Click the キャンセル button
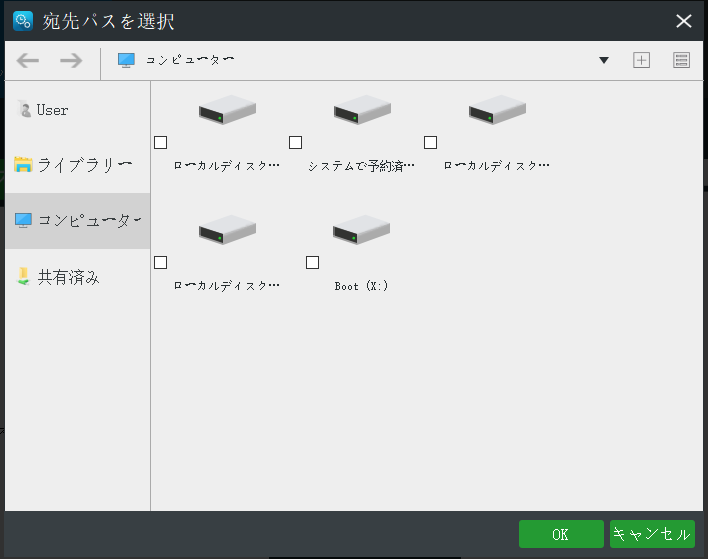Screen dimensions: 708x559 652,534
